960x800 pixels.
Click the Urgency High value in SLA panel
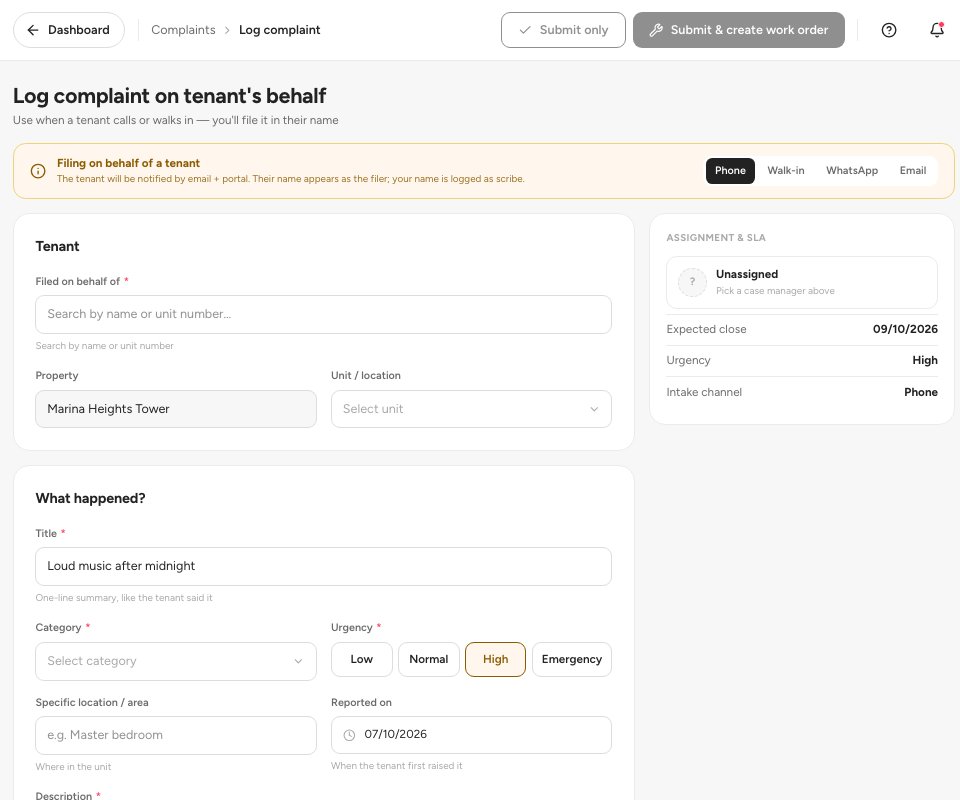coord(924,361)
